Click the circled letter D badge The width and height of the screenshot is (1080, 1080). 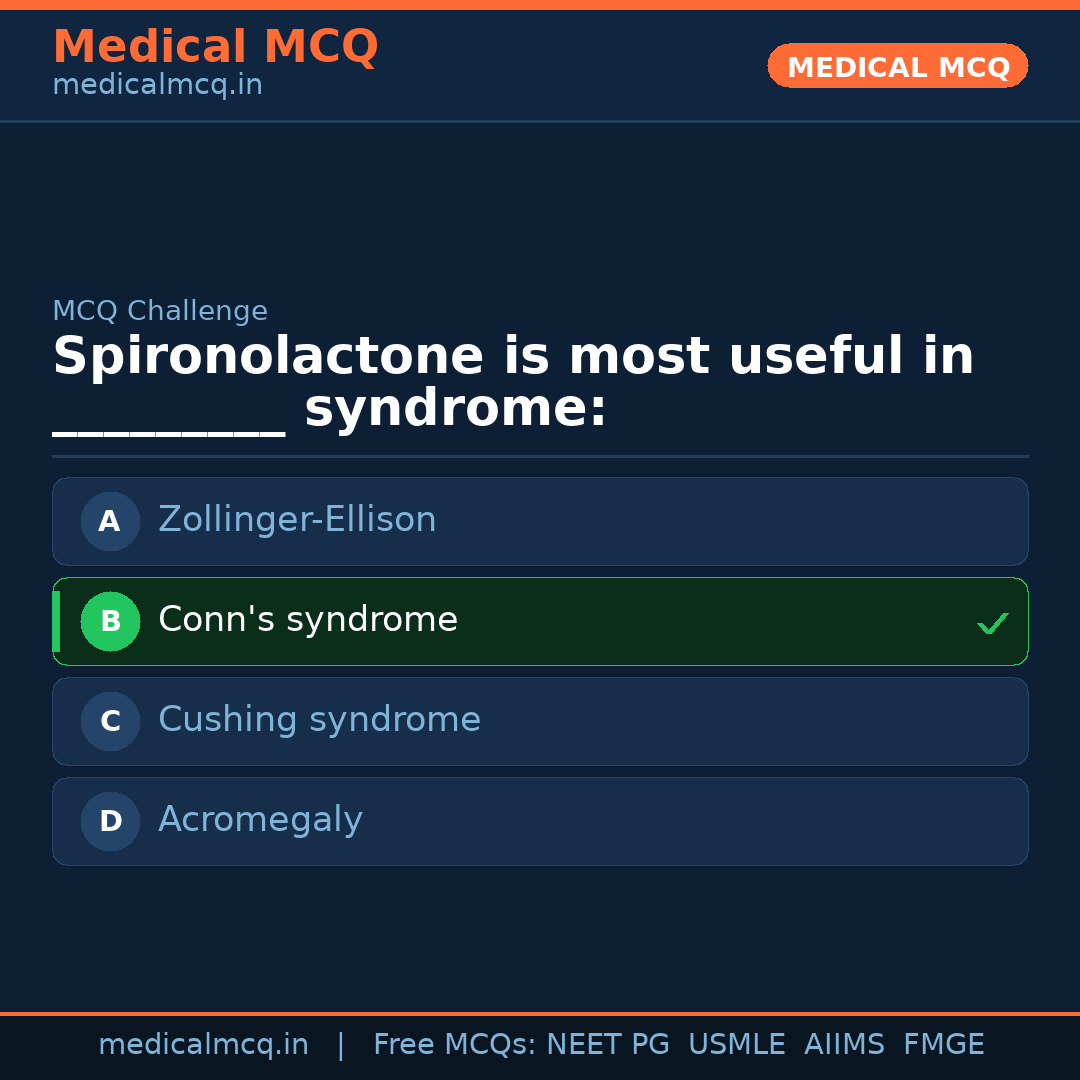[110, 821]
